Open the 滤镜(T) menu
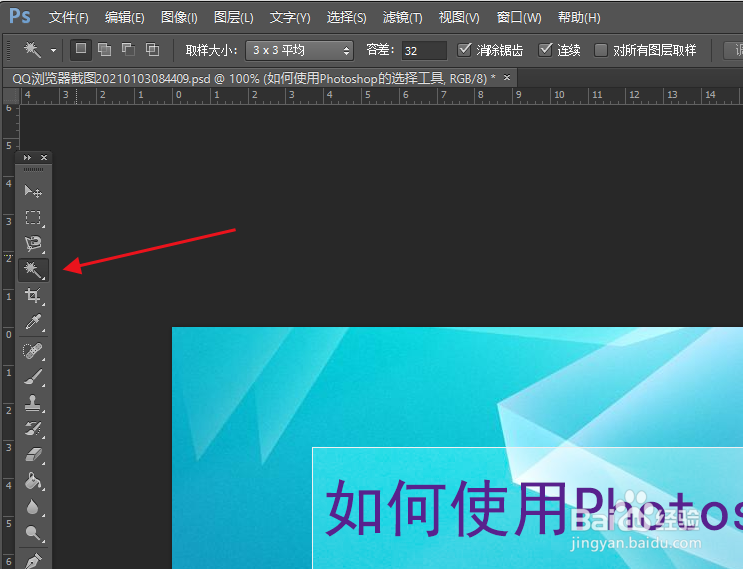The image size is (743, 569). click(402, 18)
